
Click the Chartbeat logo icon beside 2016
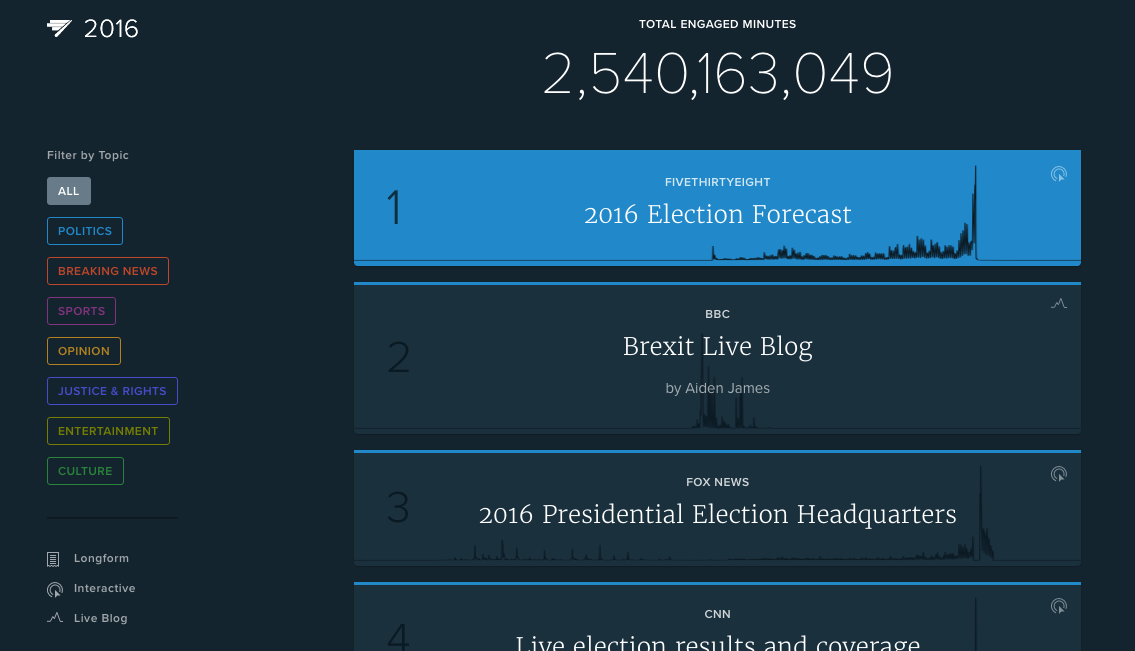click(x=60, y=28)
